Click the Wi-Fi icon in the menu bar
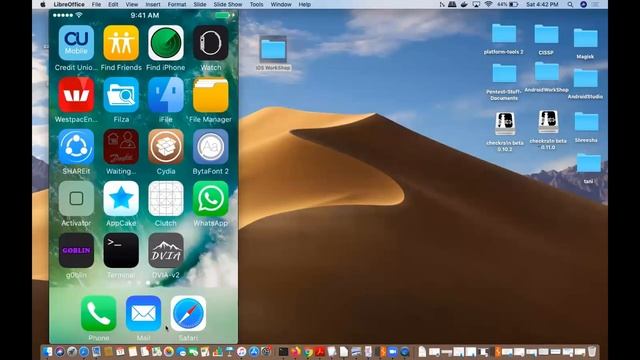Image resolution: width=640 pixels, height=360 pixels. pyautogui.click(x=488, y=4)
